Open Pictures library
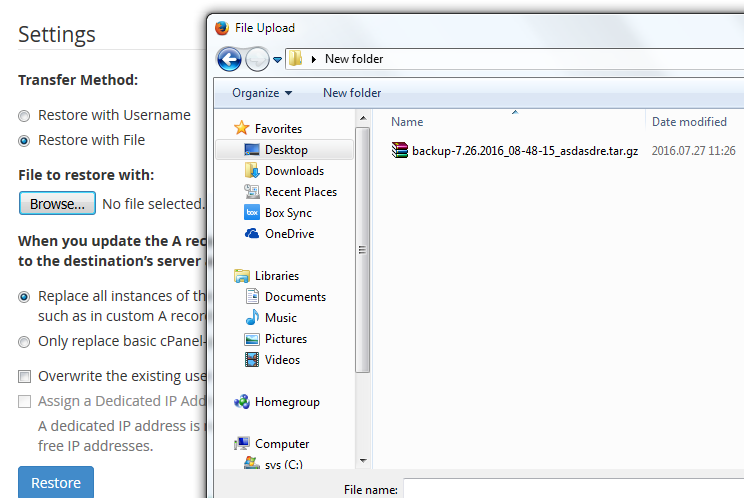Screen dimensions: 744x498 [x=286, y=339]
